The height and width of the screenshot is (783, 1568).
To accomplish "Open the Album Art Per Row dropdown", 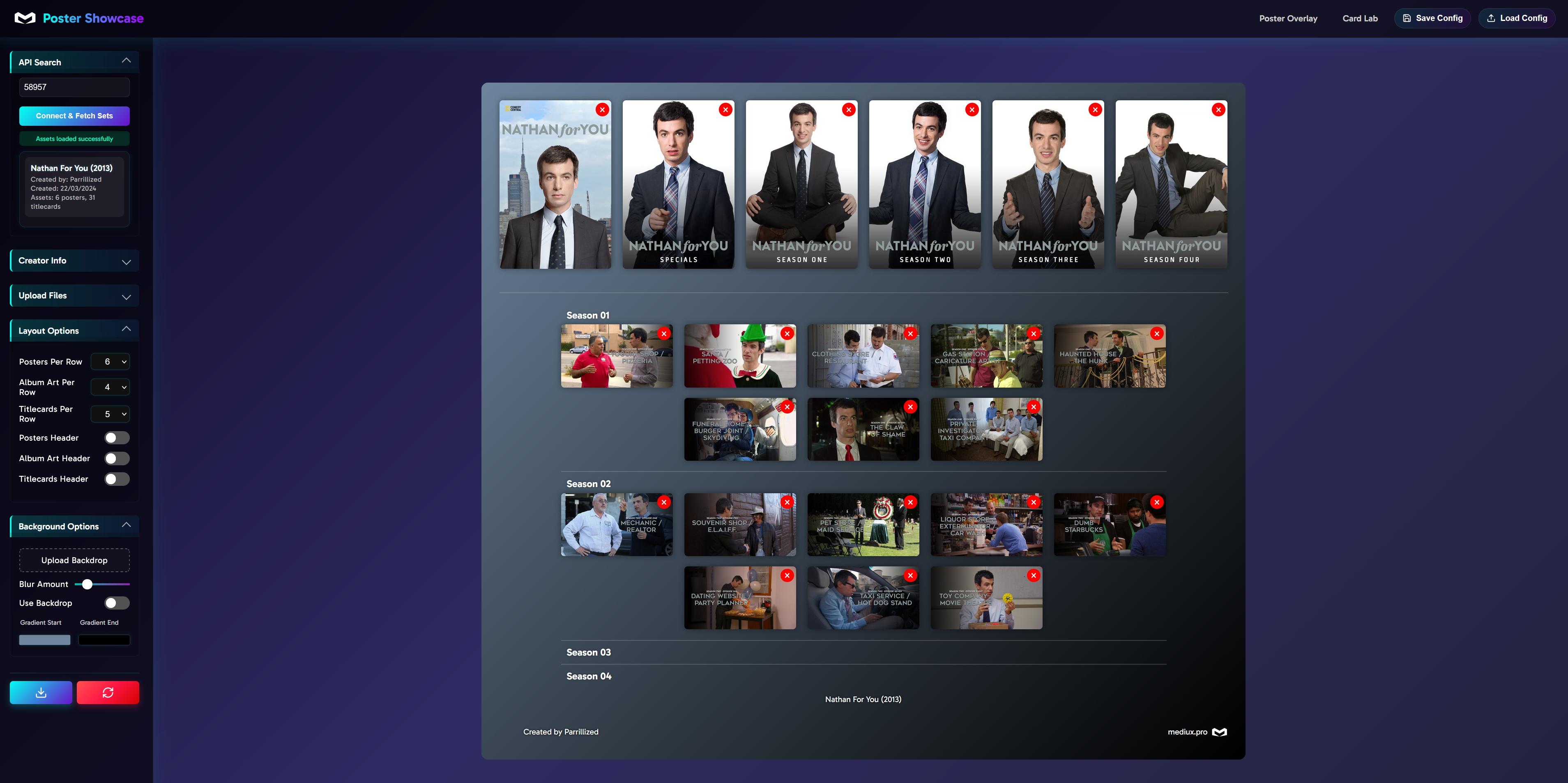I will [x=110, y=387].
